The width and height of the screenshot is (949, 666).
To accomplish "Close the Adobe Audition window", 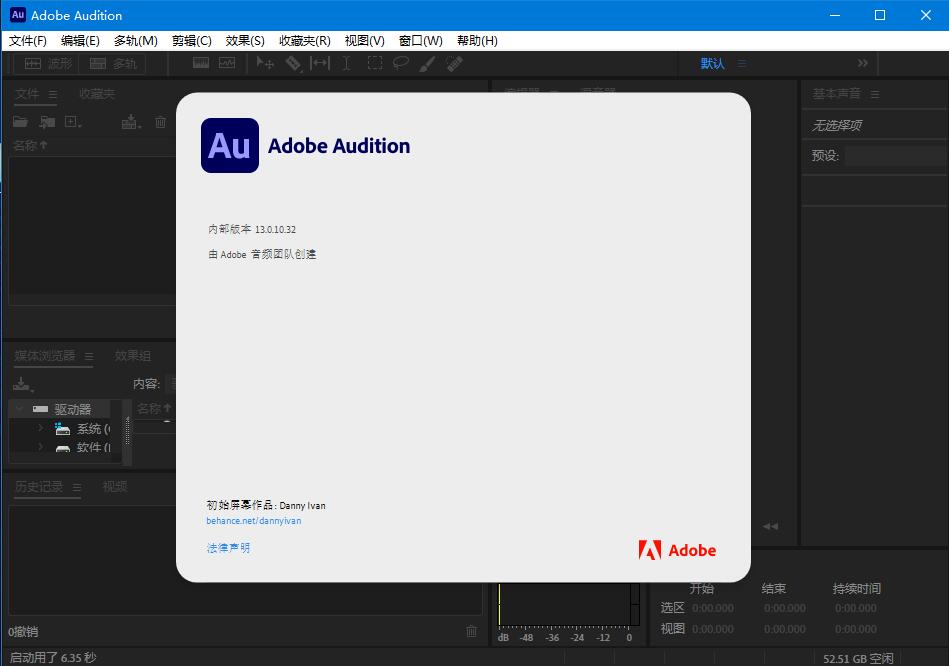I will pyautogui.click(x=926, y=15).
